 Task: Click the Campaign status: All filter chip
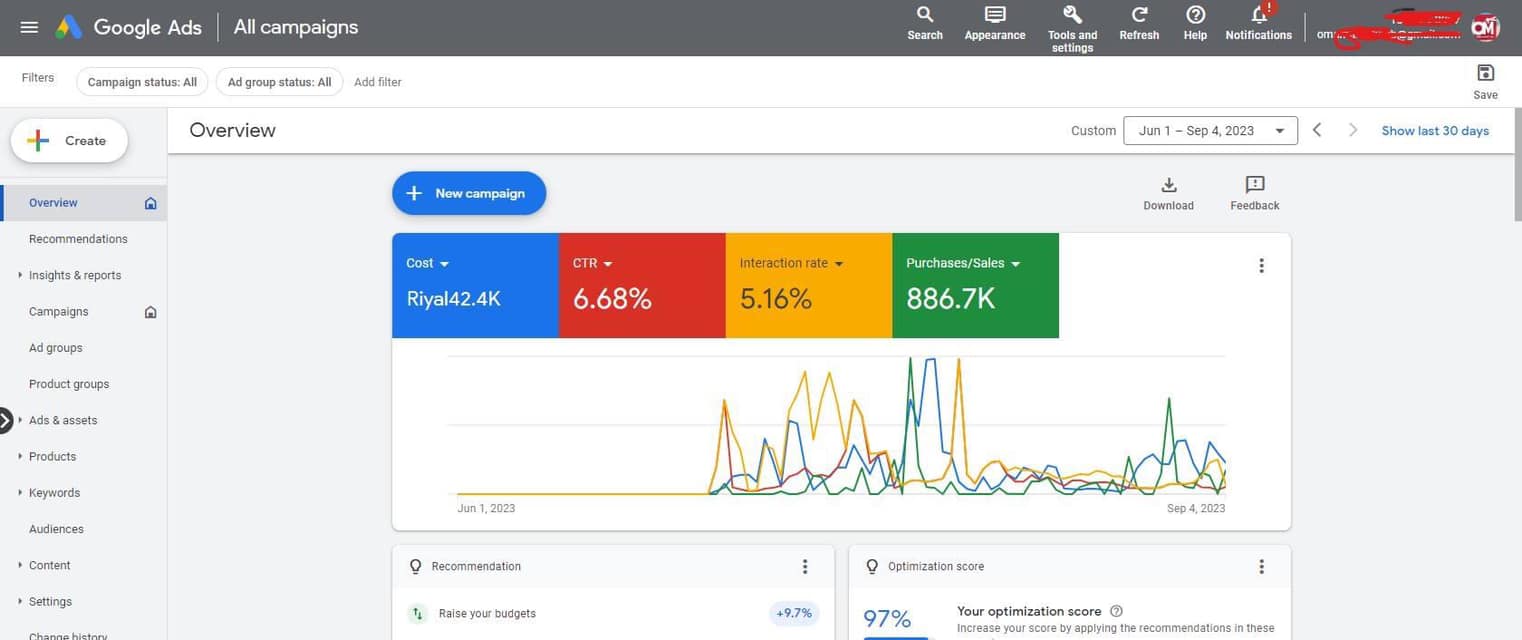click(x=142, y=82)
